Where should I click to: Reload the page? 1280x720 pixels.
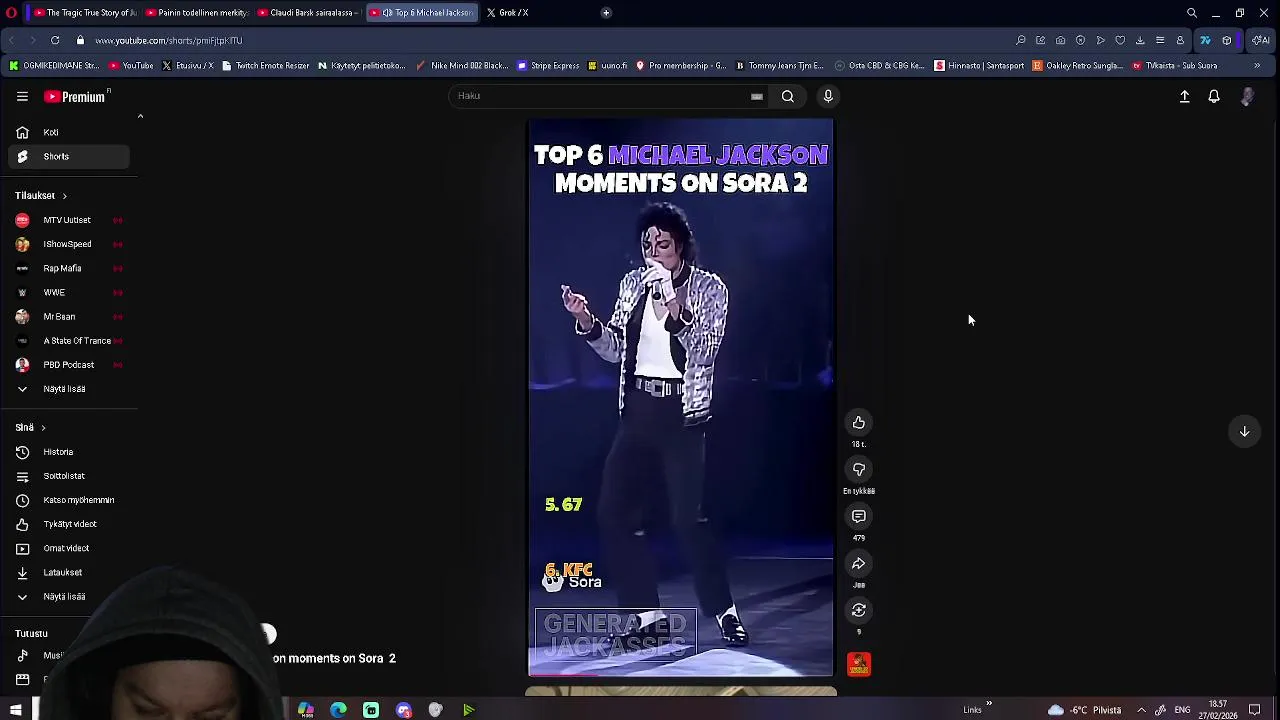coord(55,41)
